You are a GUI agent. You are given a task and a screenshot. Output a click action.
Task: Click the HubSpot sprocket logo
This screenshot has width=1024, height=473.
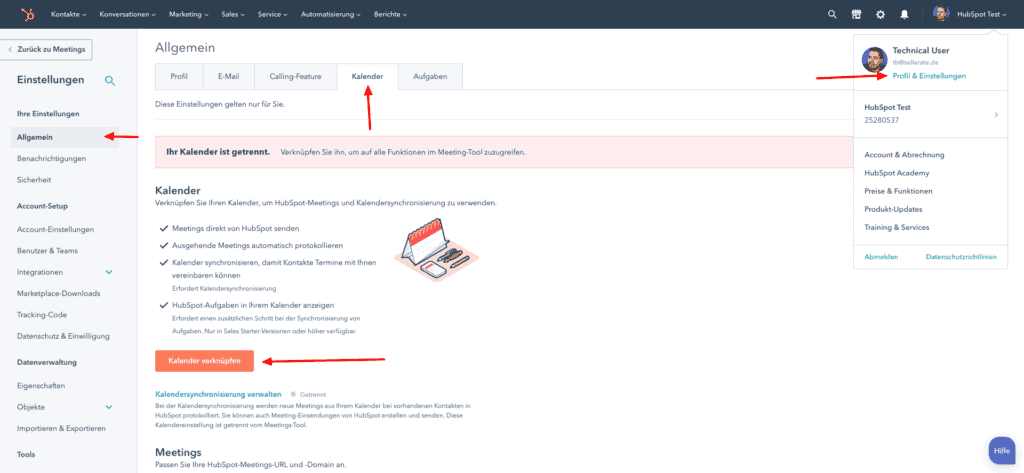(28, 14)
